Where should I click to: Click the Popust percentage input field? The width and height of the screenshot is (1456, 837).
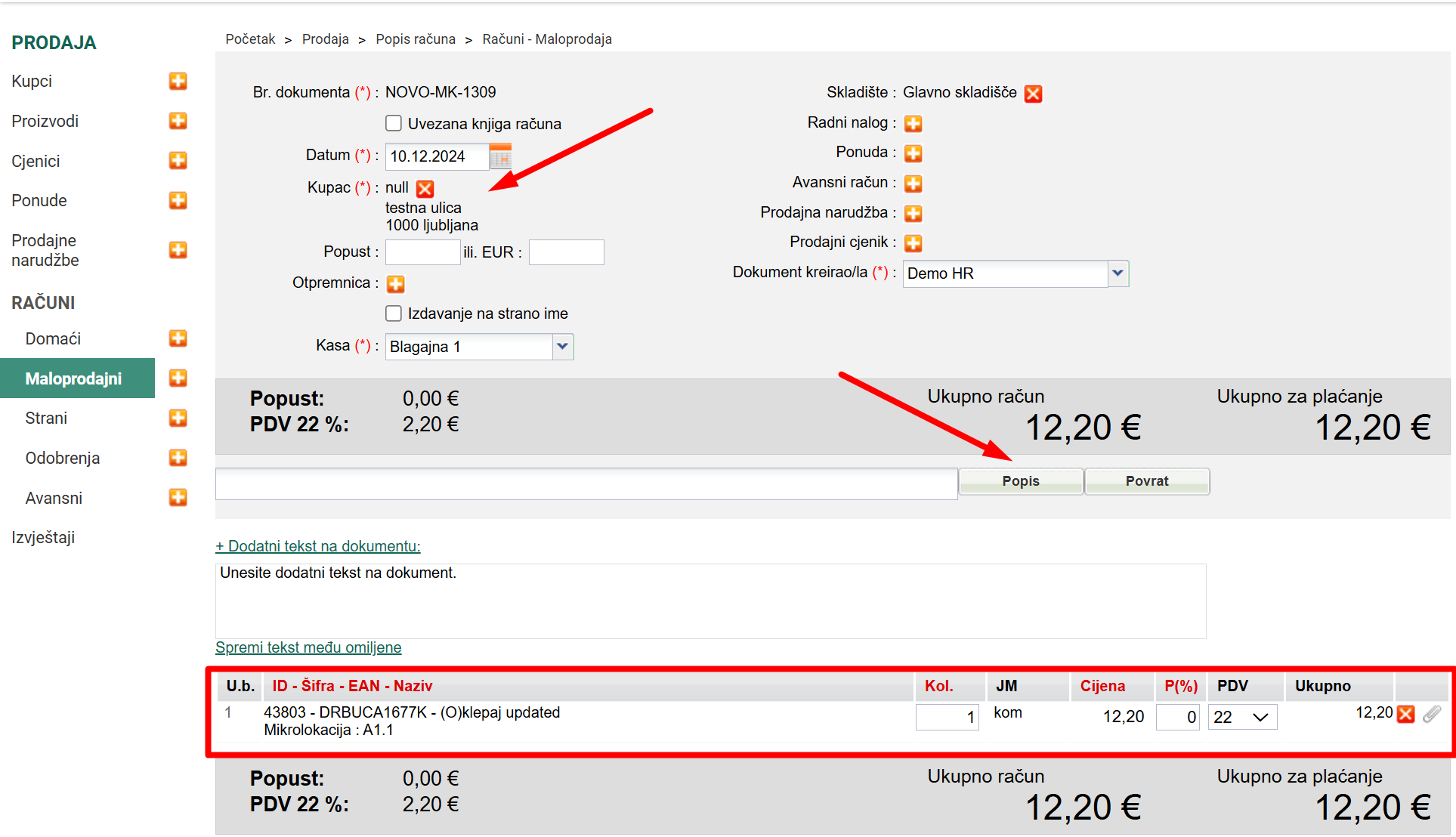422,252
